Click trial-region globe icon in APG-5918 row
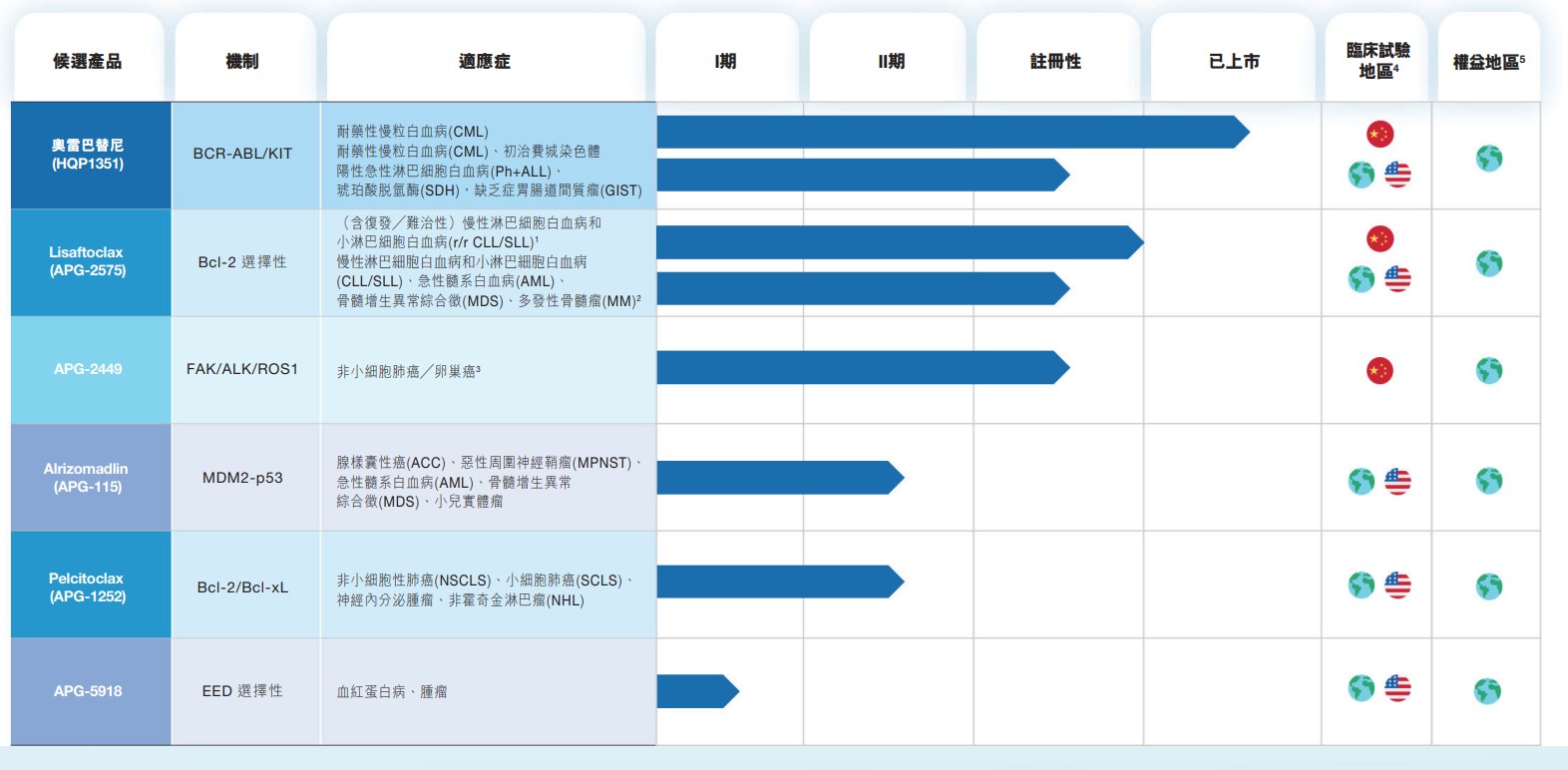The image size is (1568, 770). pos(1362,688)
